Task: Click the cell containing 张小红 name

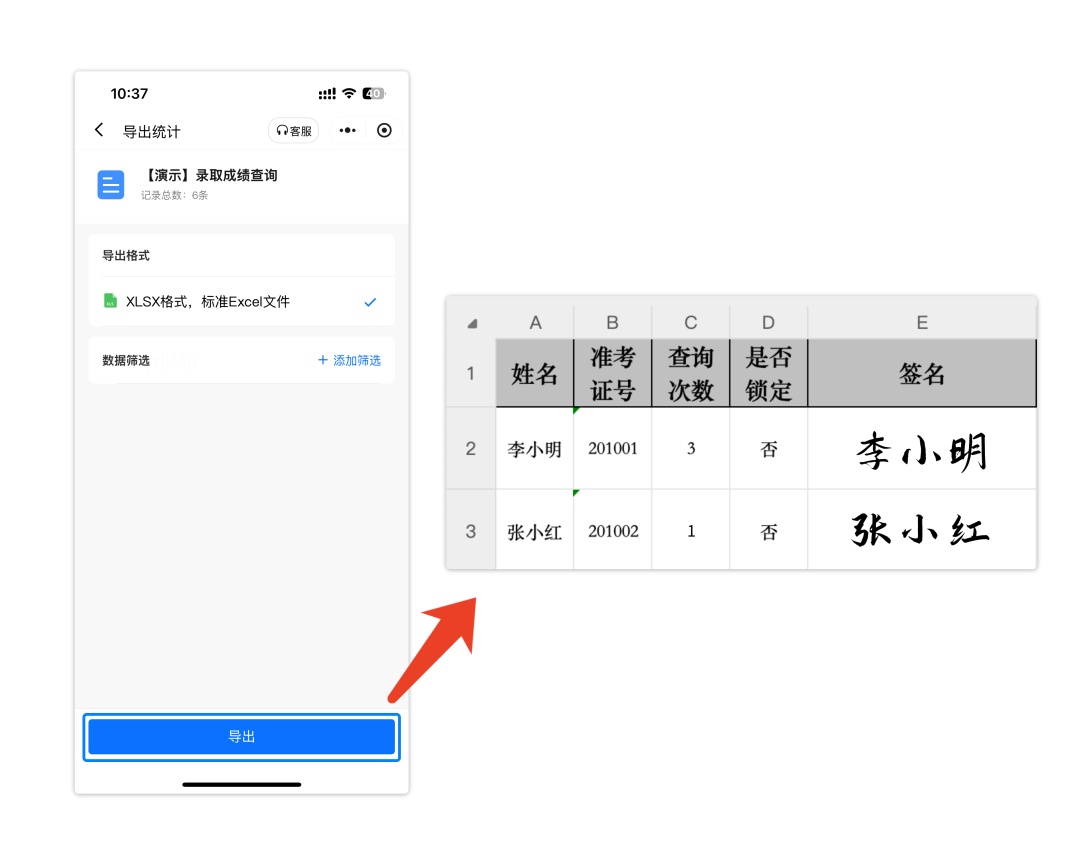Action: pyautogui.click(x=534, y=531)
